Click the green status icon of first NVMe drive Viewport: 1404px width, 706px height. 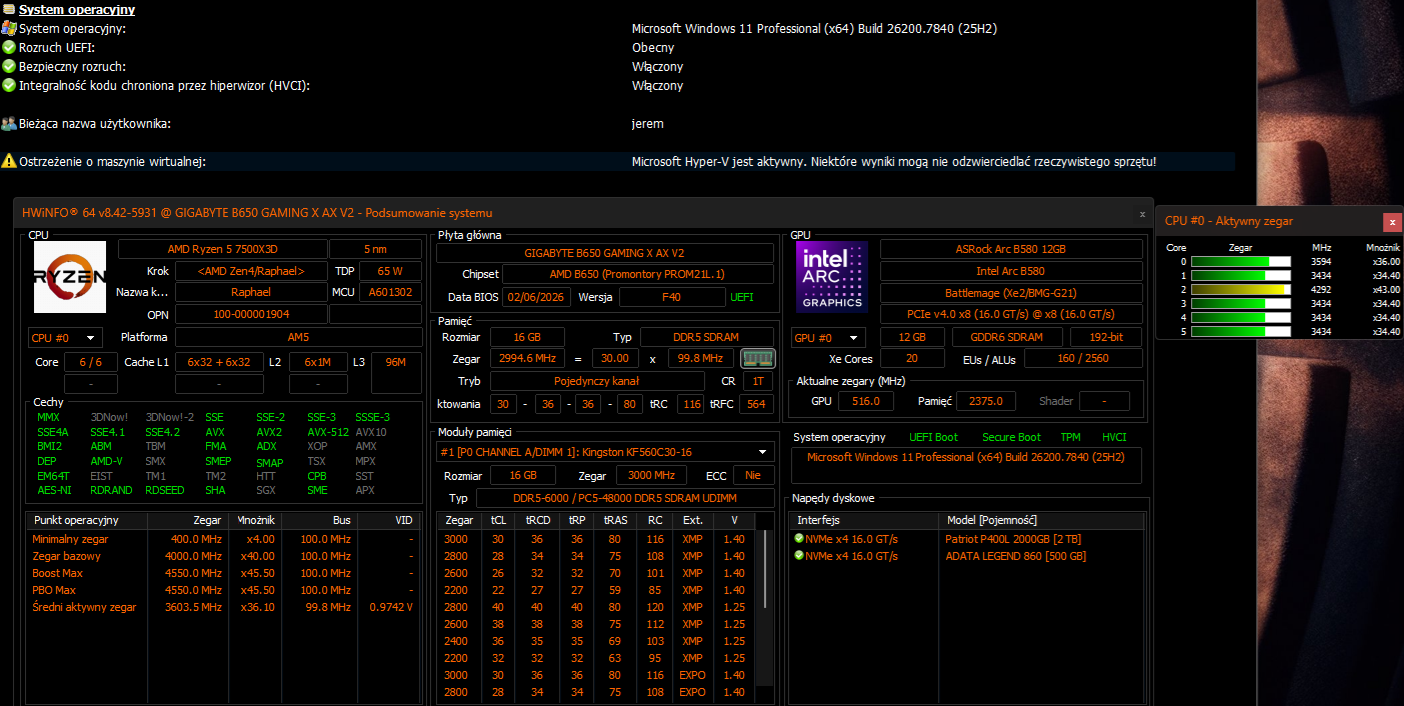tap(799, 539)
